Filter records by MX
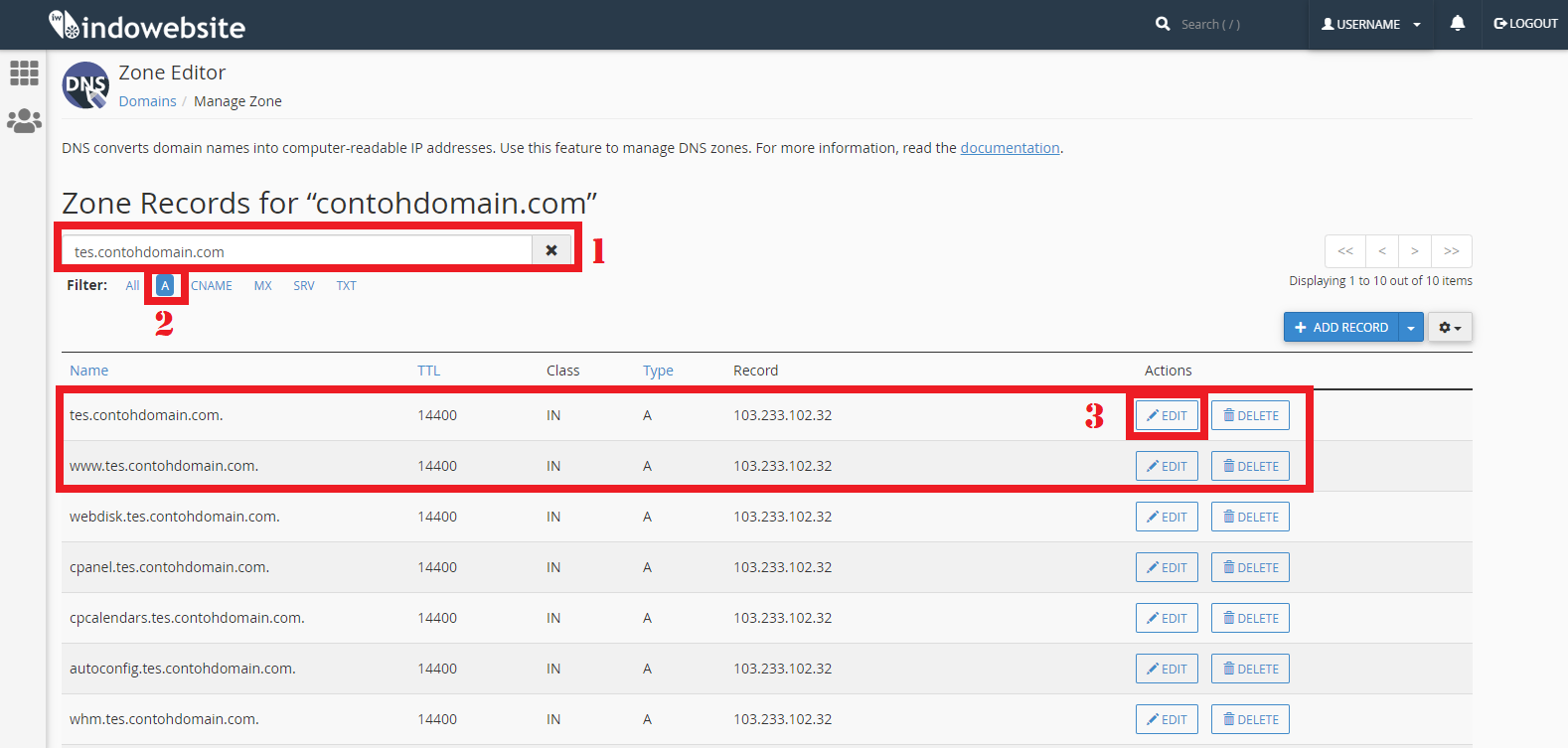Viewport: 1568px width, 748px height. pos(262,285)
